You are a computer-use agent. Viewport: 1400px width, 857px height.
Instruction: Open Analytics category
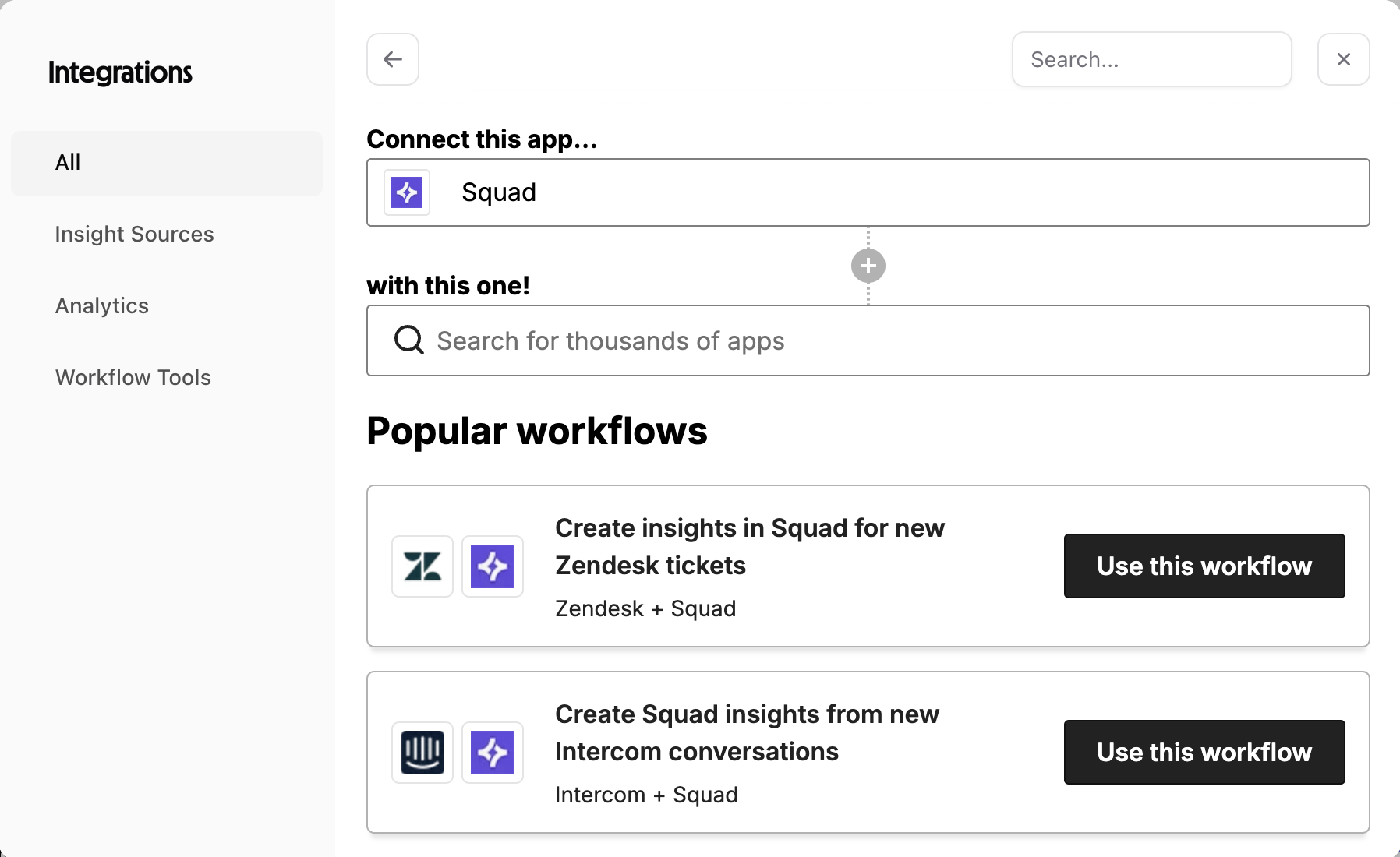click(102, 305)
